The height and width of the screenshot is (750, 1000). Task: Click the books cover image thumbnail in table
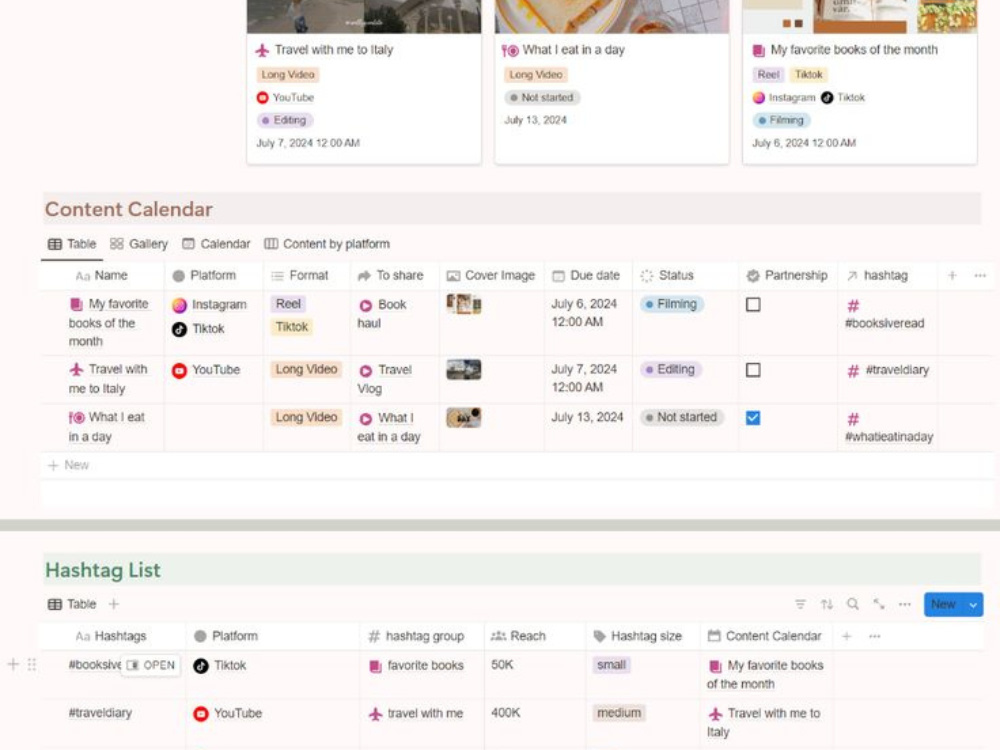tap(464, 304)
